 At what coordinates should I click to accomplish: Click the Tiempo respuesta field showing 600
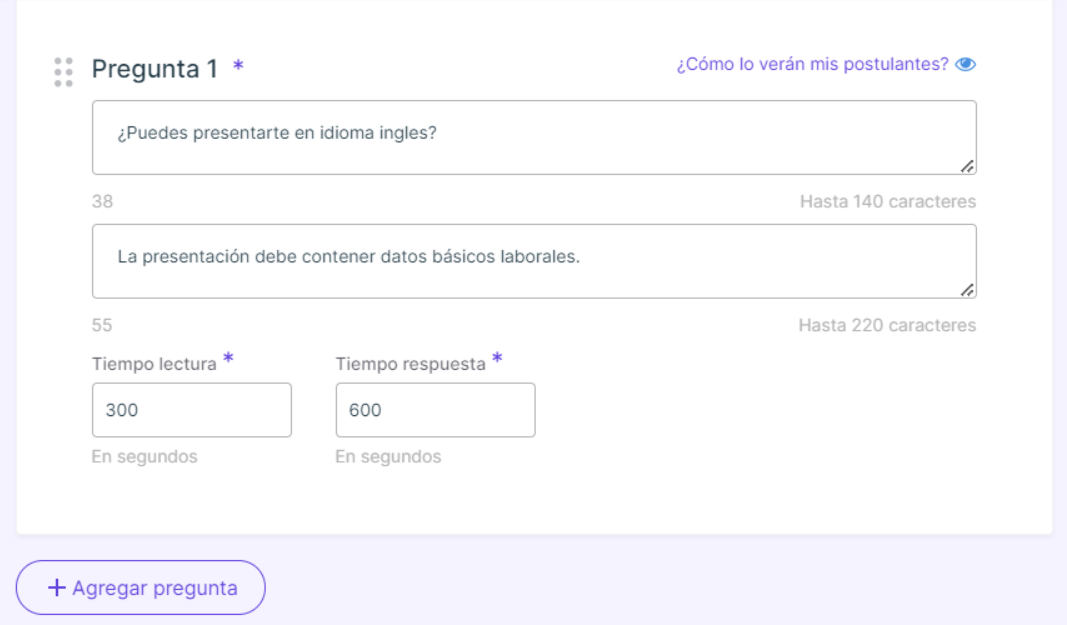436,410
